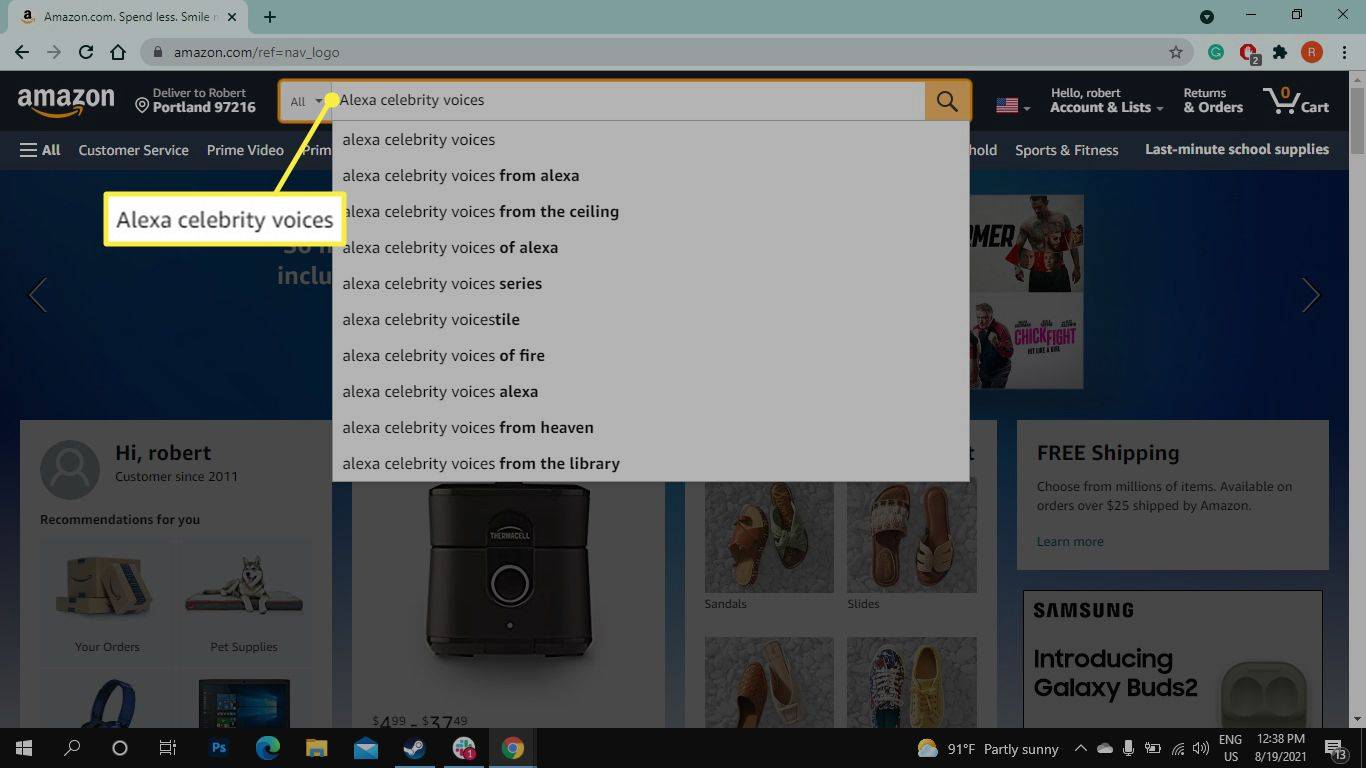Open the Slides category image
This screenshot has width=1366, height=768.
[911, 537]
